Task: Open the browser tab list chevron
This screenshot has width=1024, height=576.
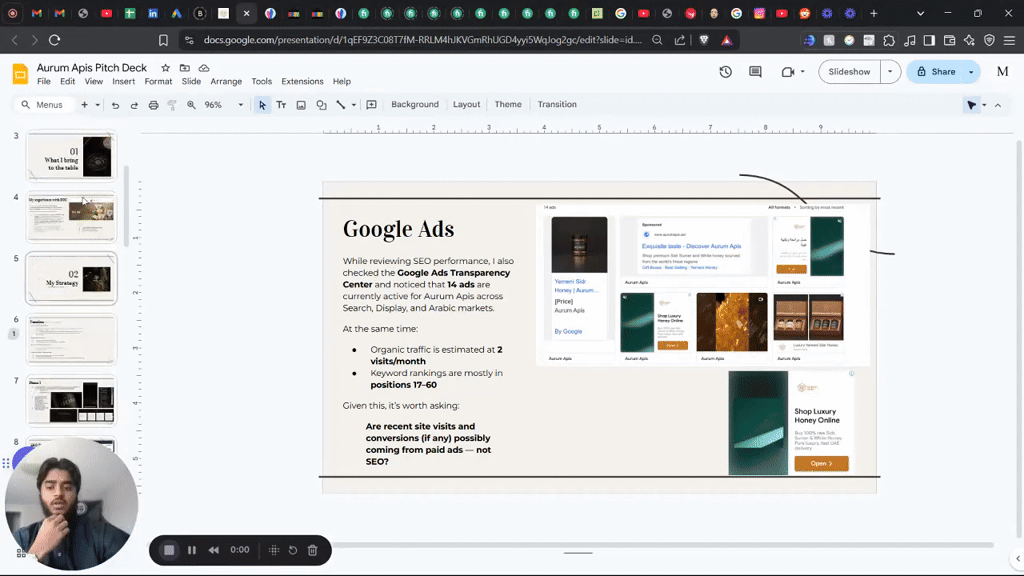Action: 920,13
